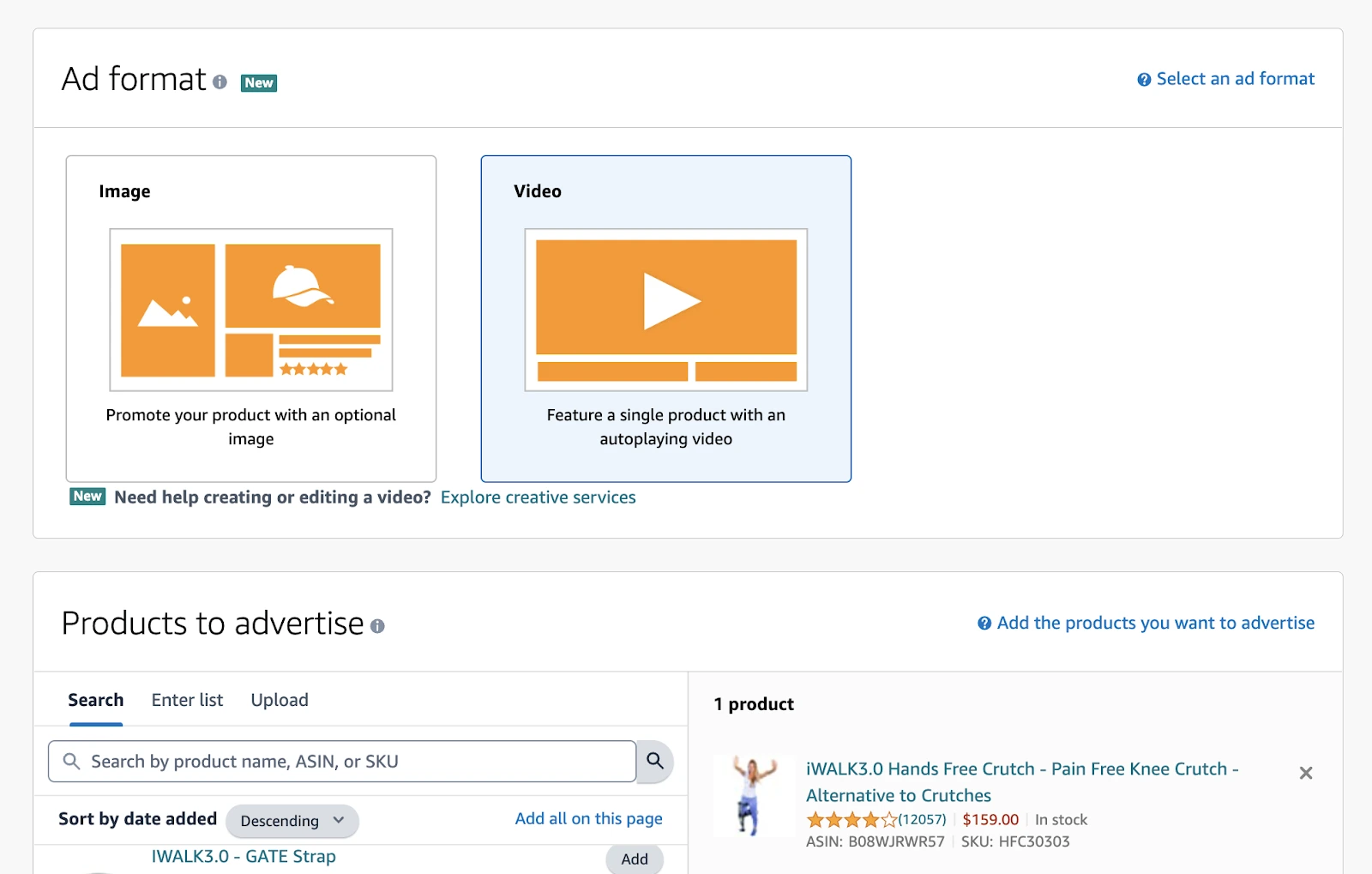Select the Video ad format

point(666,317)
